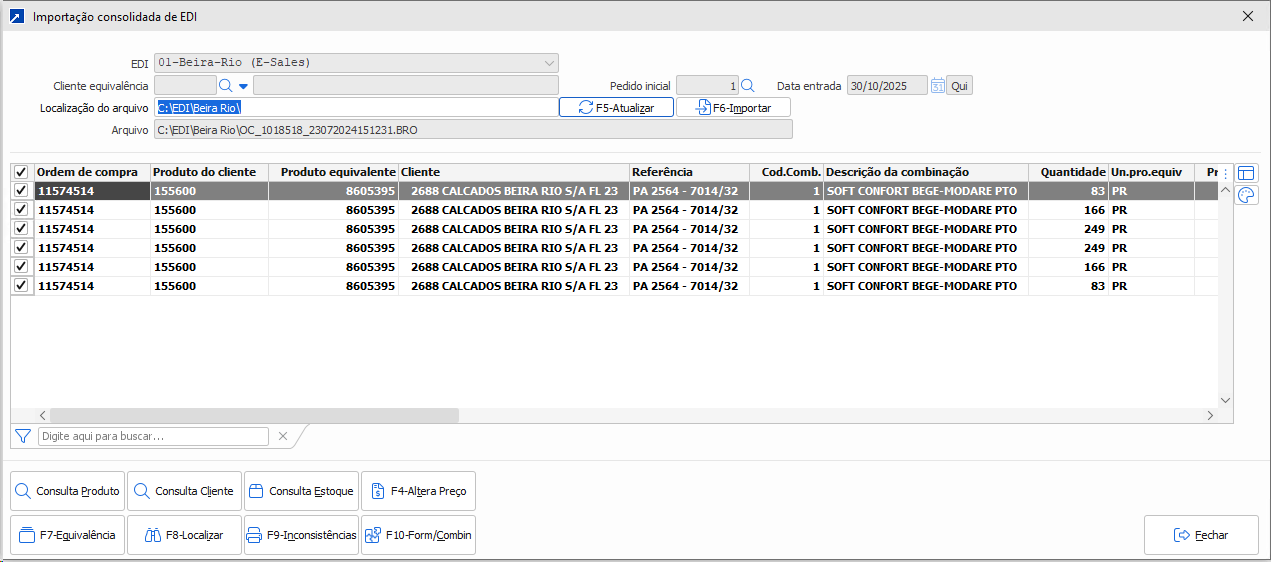Click Consulta Produto button
1271x562 pixels.
tap(68, 491)
